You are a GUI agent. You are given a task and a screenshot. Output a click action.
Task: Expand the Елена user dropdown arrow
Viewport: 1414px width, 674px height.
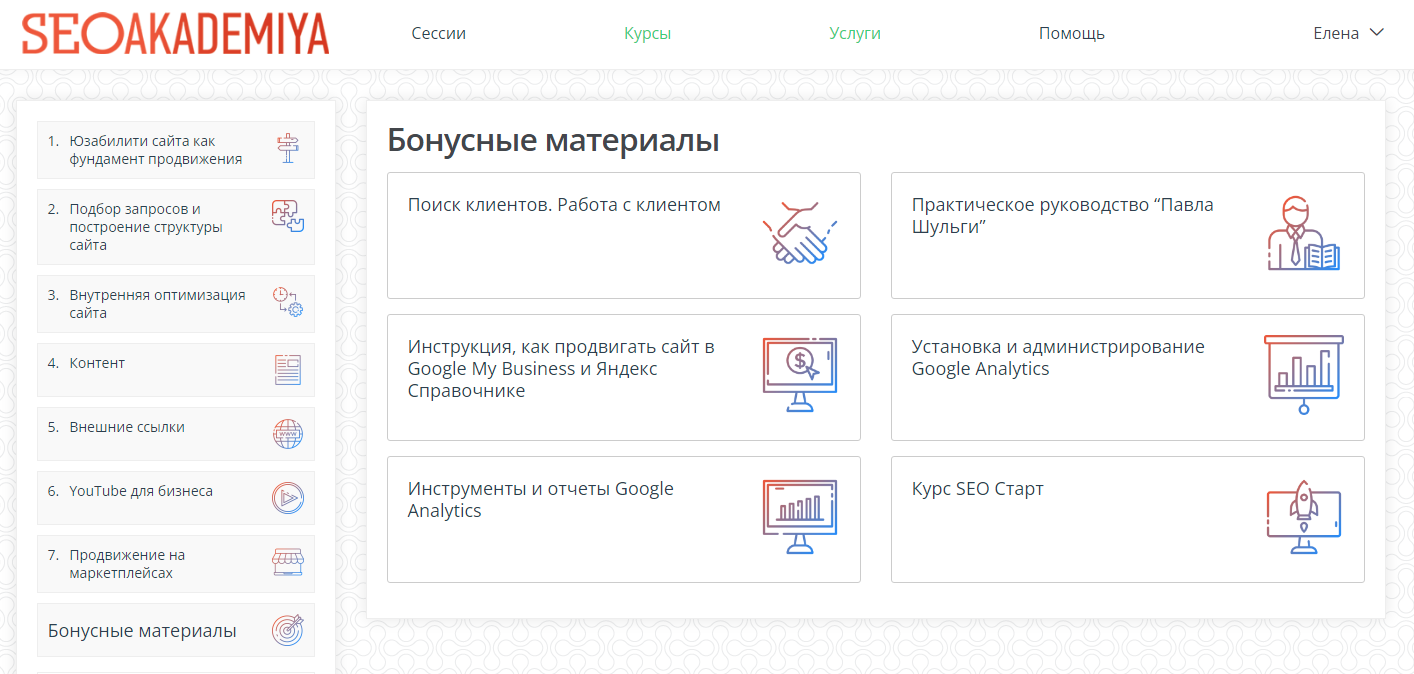coord(1376,32)
